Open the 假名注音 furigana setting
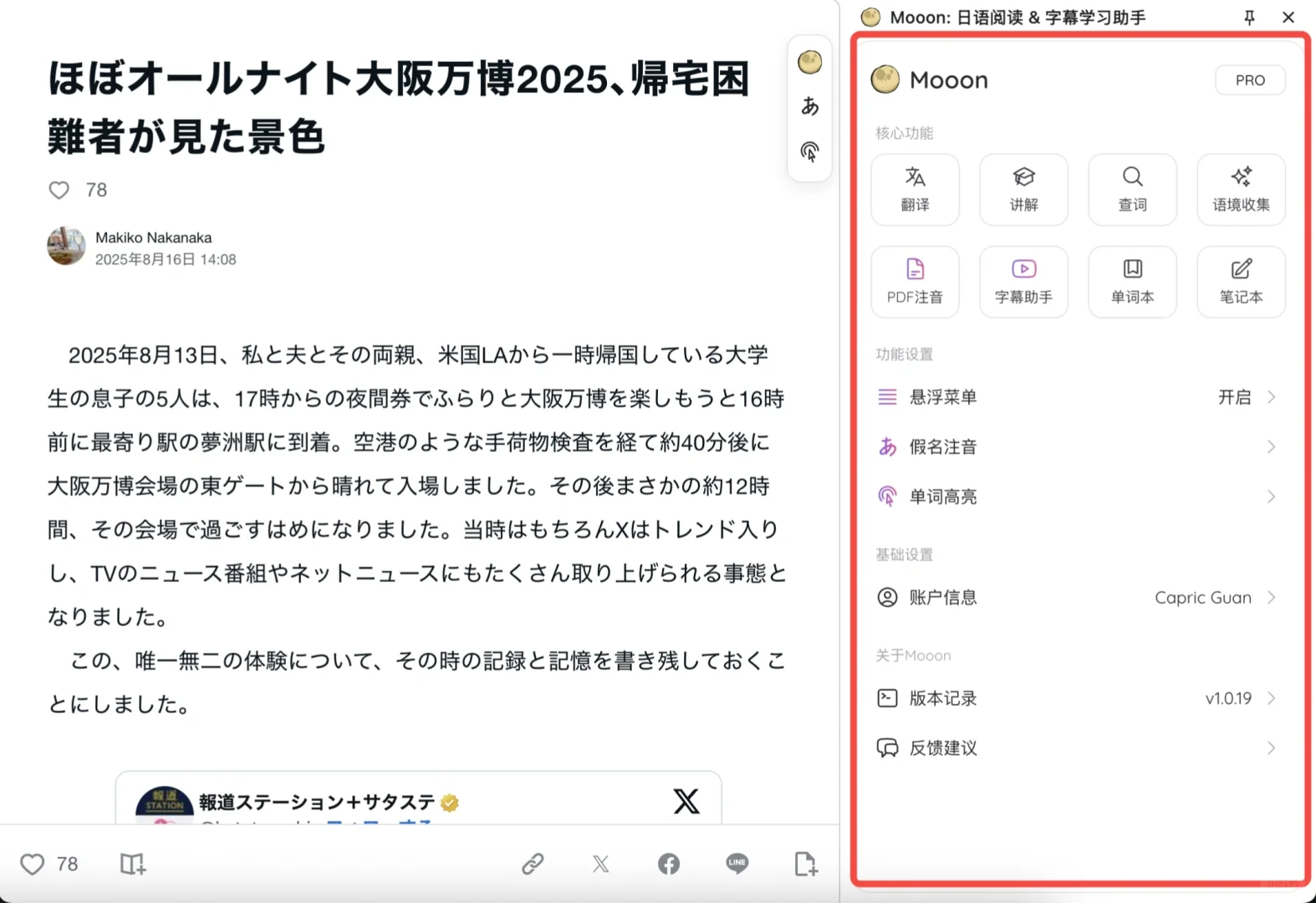 coord(1077,447)
